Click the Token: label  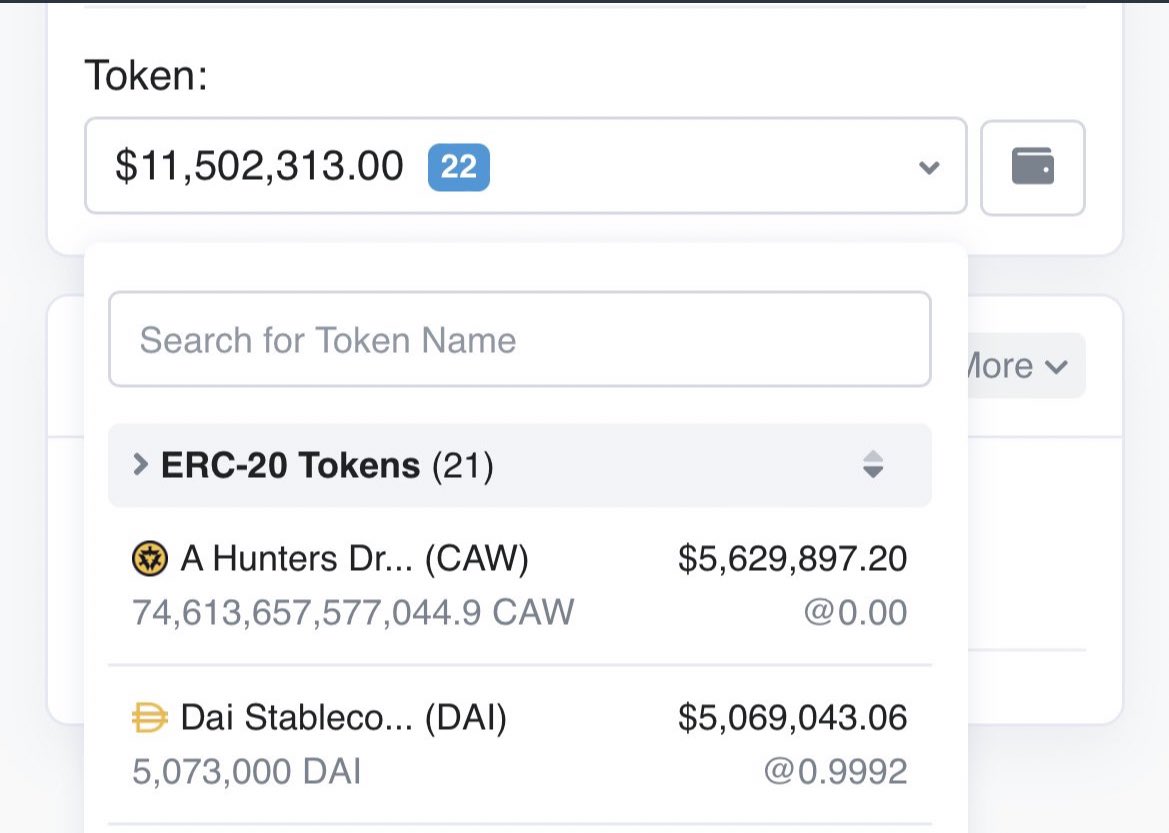[147, 75]
